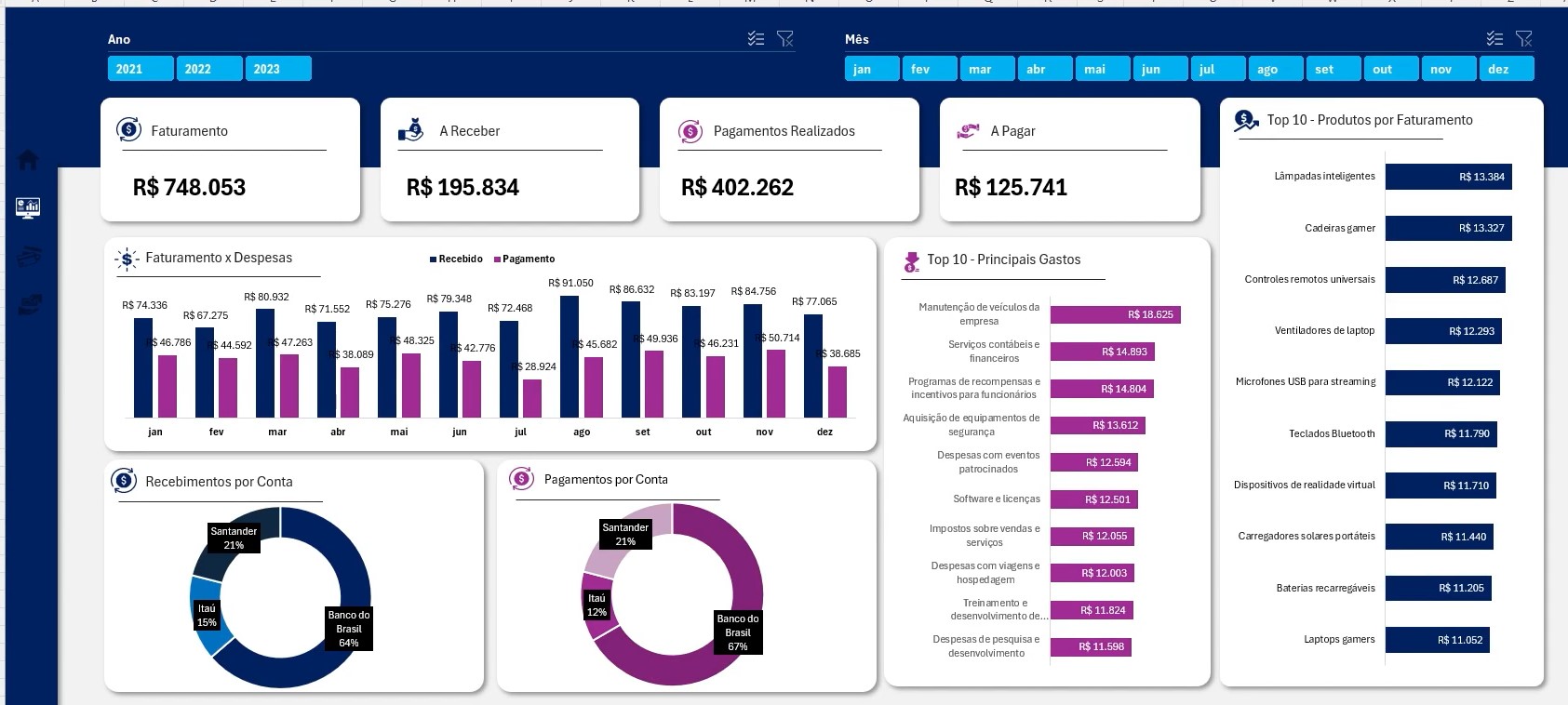Select jul in the Mês slicer

click(x=1218, y=69)
